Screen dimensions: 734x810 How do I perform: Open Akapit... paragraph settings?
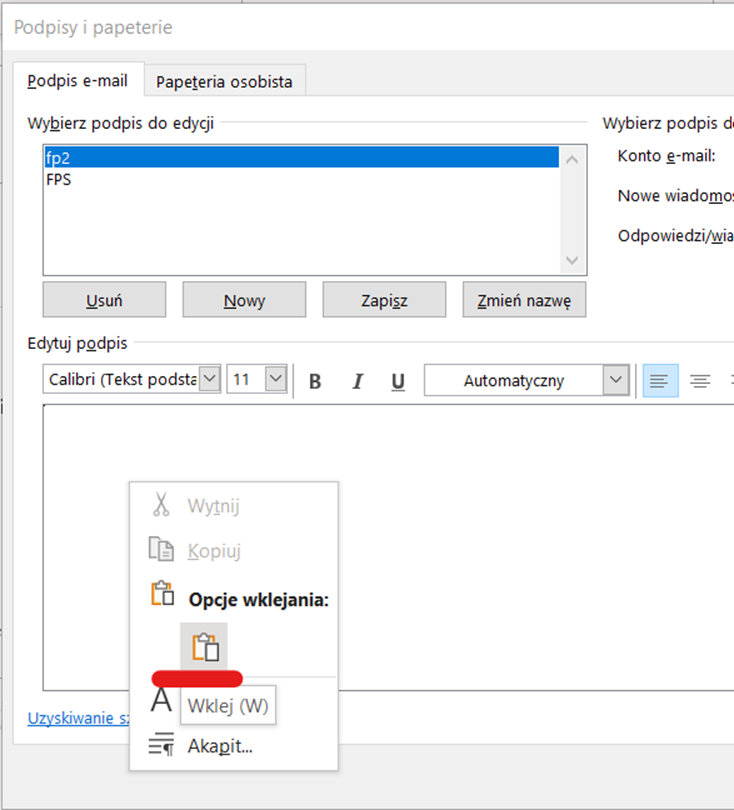219,745
